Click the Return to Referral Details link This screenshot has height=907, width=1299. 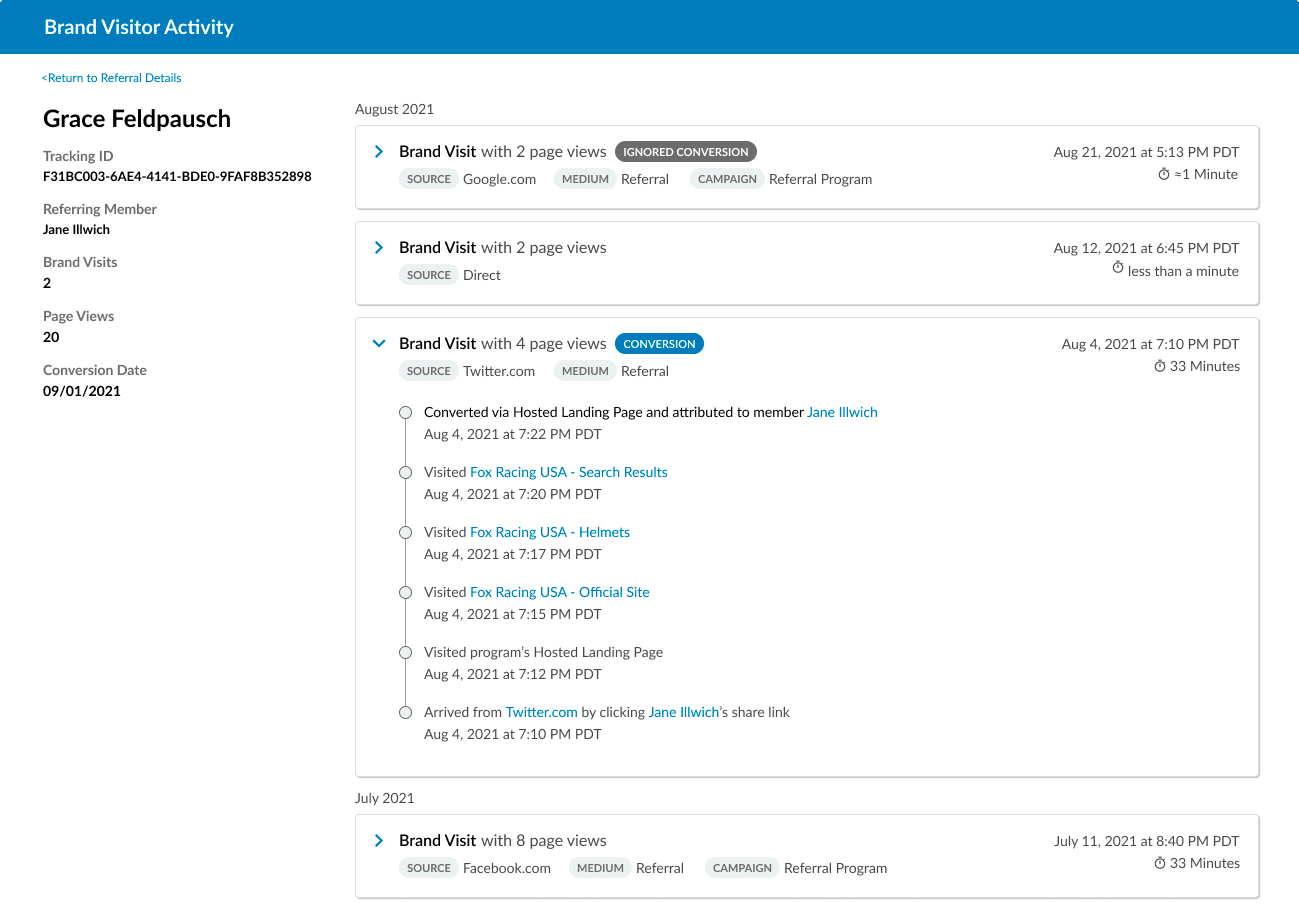pos(111,78)
